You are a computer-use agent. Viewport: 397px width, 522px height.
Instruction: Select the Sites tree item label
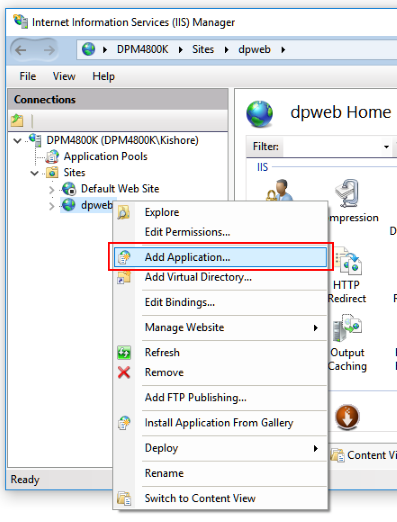(74, 172)
